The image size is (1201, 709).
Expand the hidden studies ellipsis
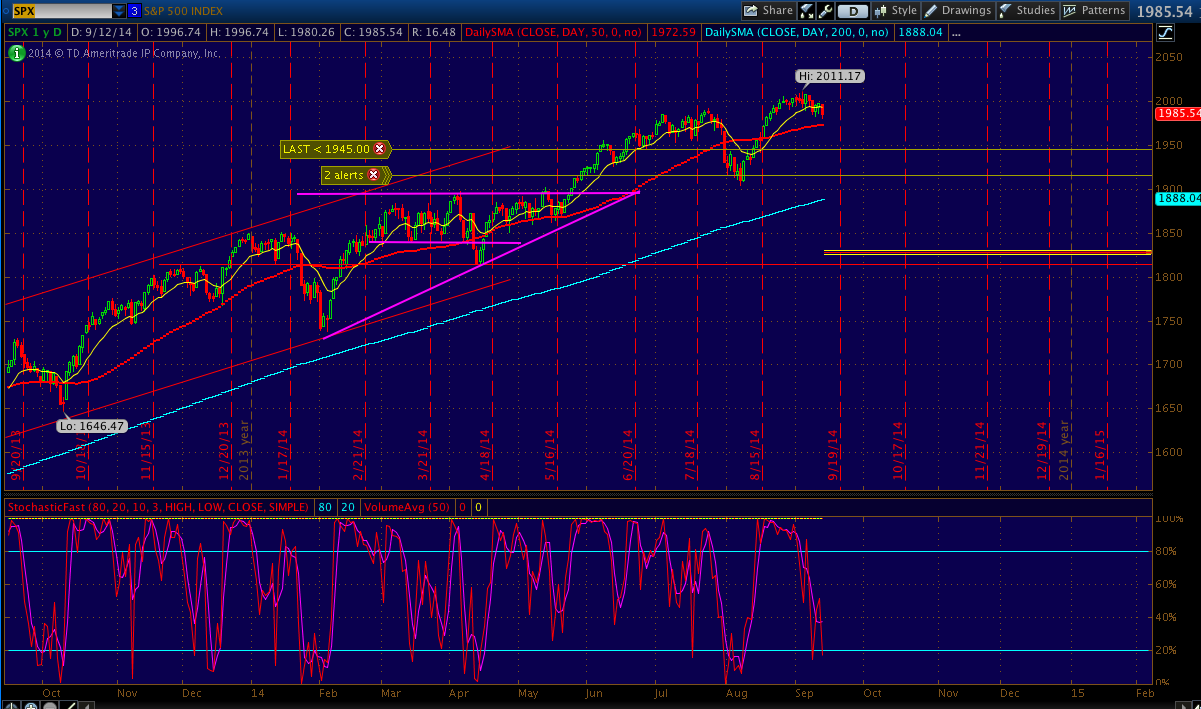(x=956, y=33)
